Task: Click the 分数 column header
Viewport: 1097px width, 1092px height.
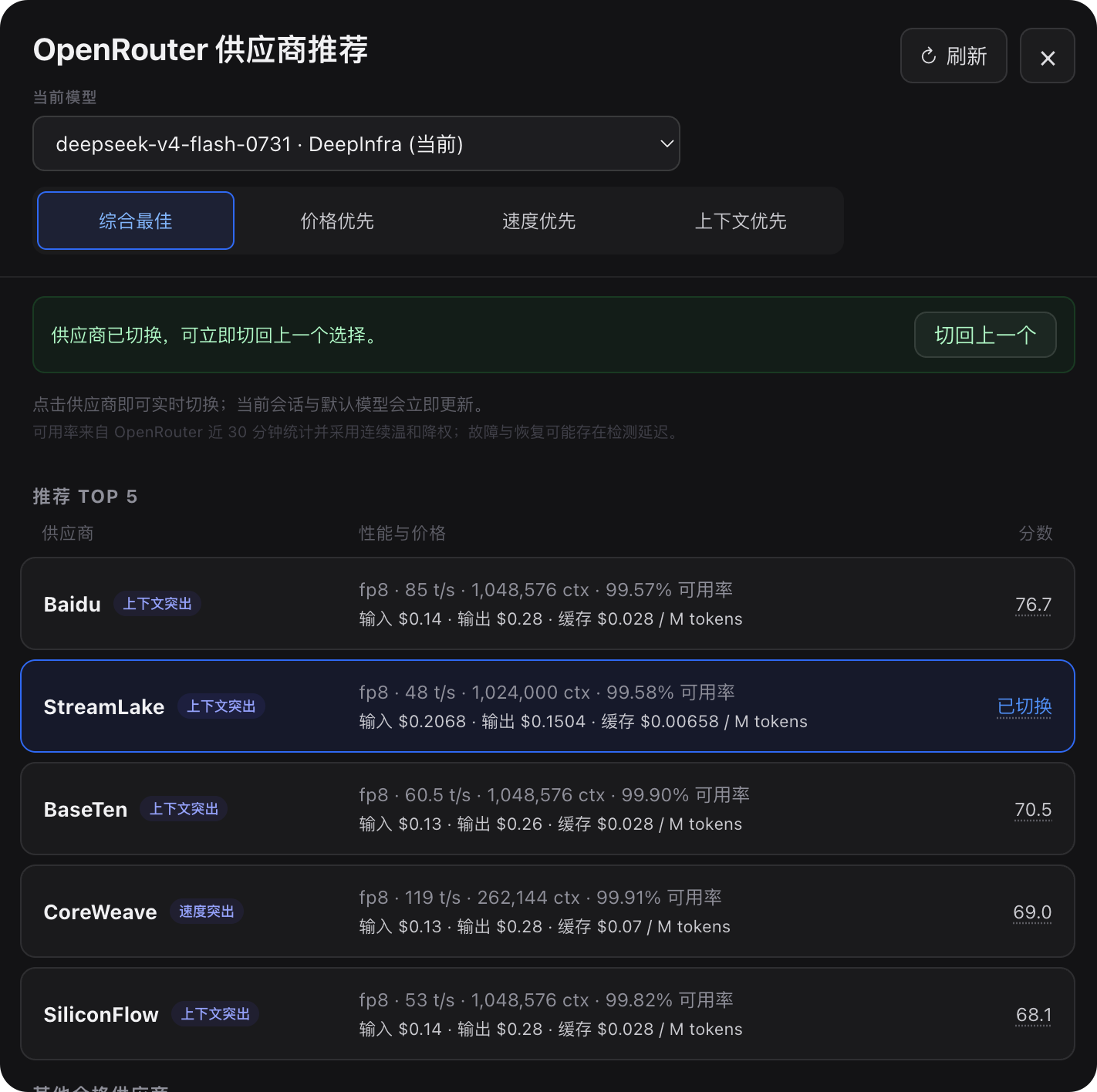Action: [x=1035, y=533]
